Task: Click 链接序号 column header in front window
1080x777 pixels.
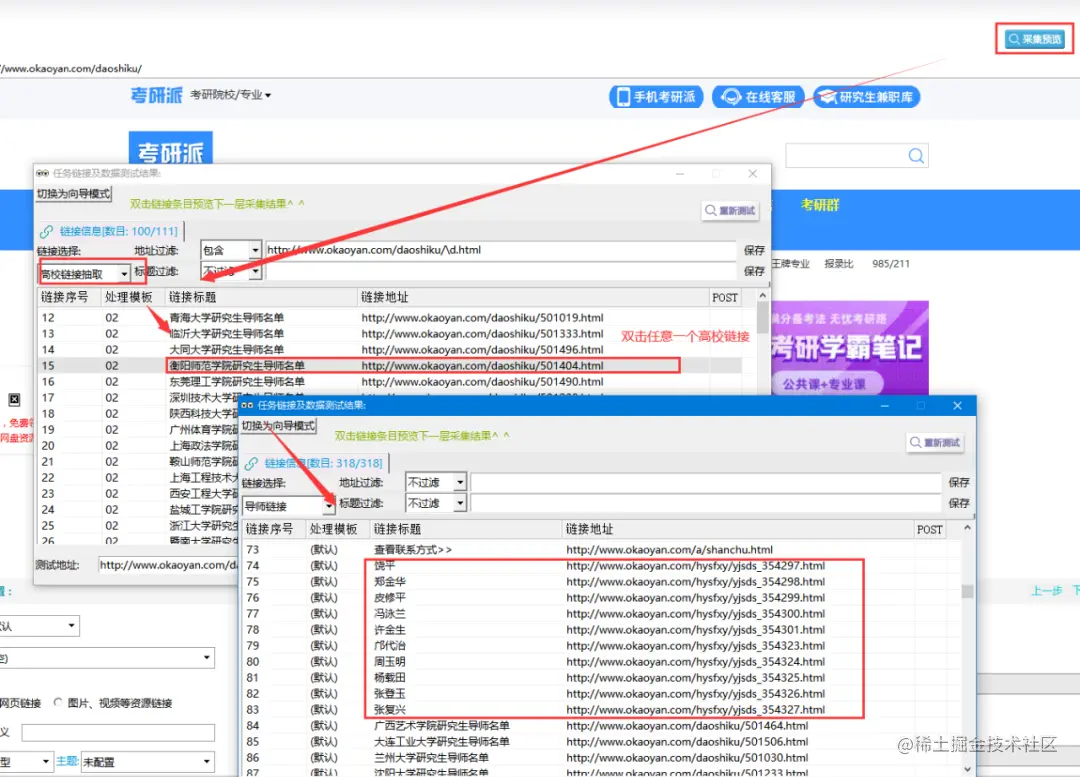Action: coord(273,530)
